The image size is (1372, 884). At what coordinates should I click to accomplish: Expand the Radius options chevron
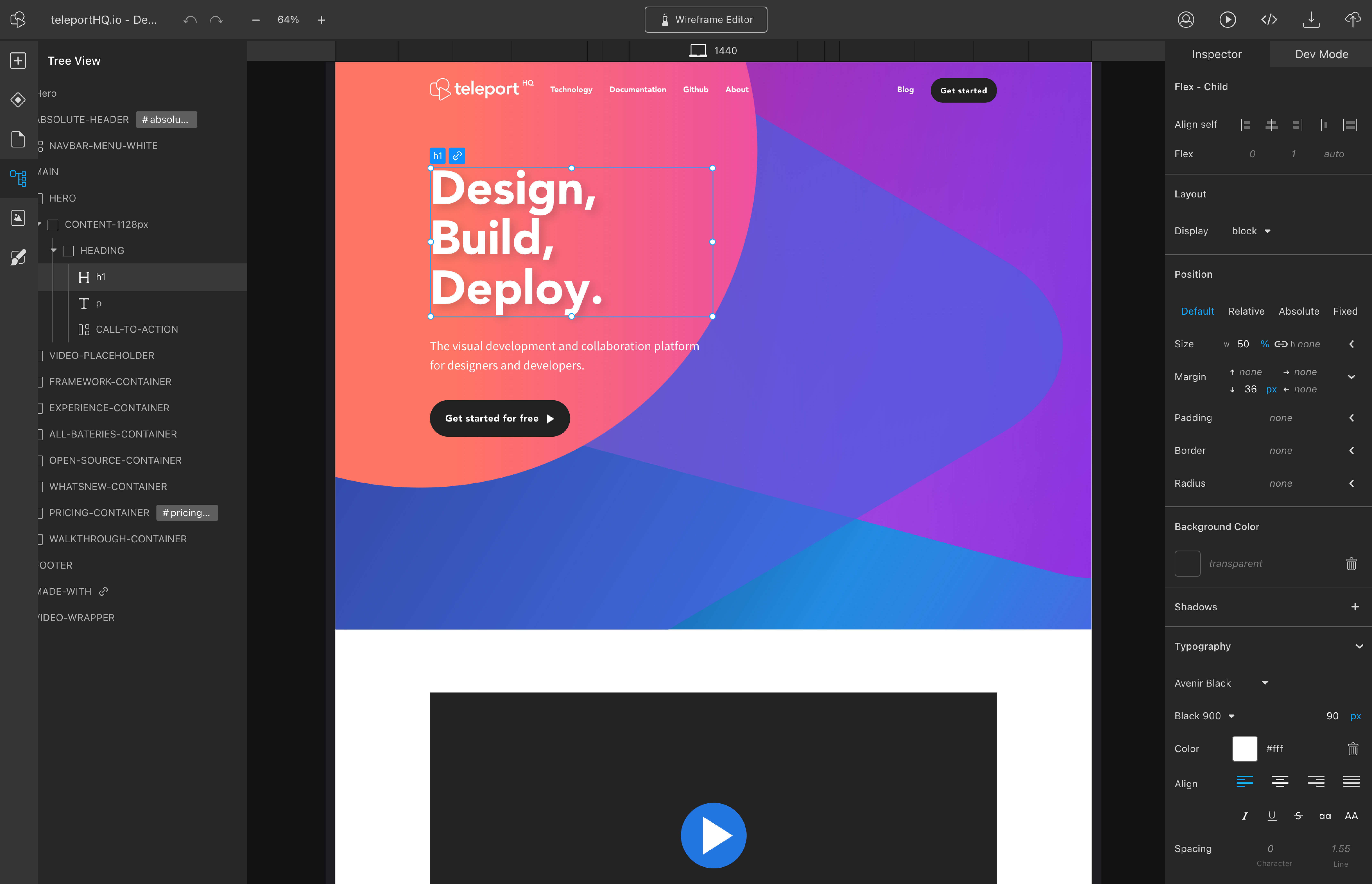pos(1351,483)
